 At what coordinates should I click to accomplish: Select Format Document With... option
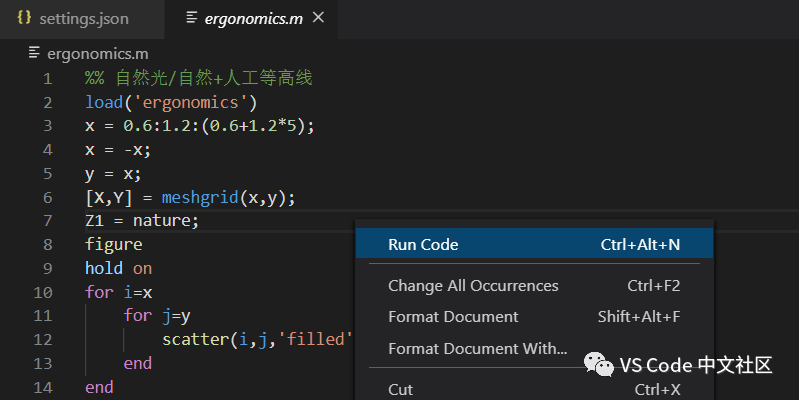coord(534,349)
